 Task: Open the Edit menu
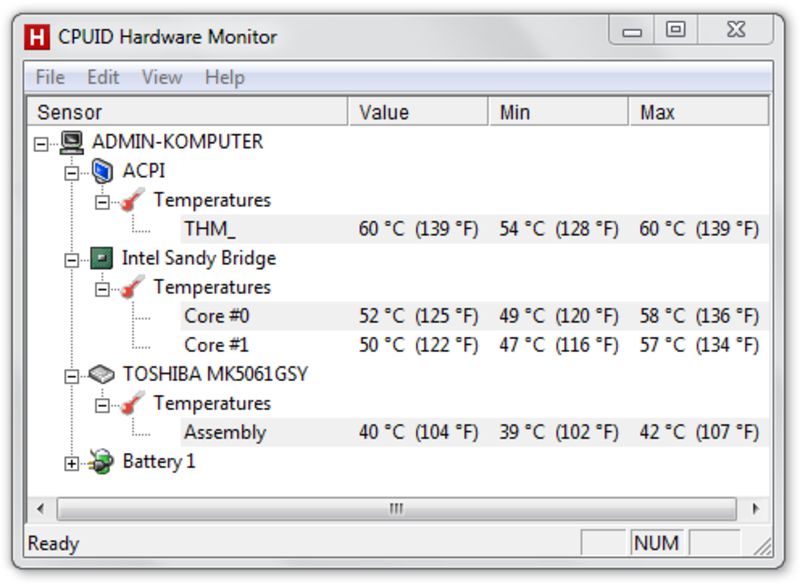coord(103,78)
